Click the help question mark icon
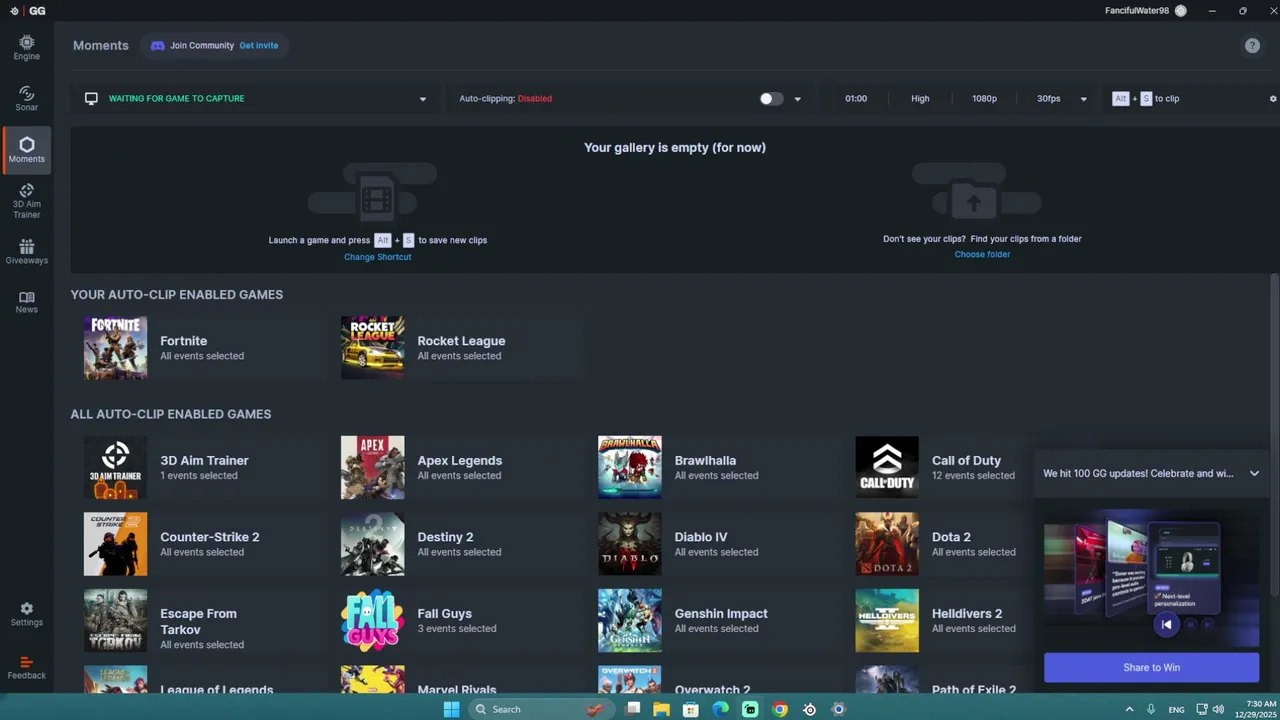This screenshot has height=720, width=1280. pyautogui.click(x=1252, y=46)
